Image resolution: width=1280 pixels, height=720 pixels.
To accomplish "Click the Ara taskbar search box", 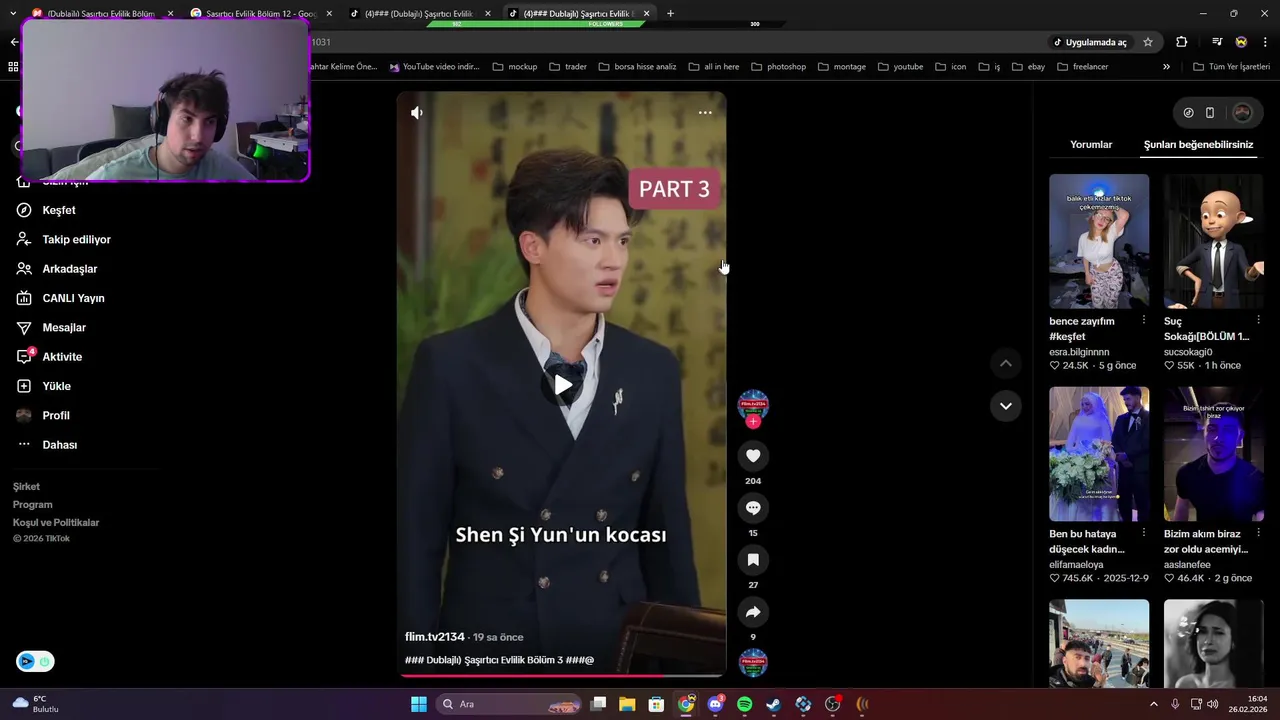I will [x=510, y=704].
